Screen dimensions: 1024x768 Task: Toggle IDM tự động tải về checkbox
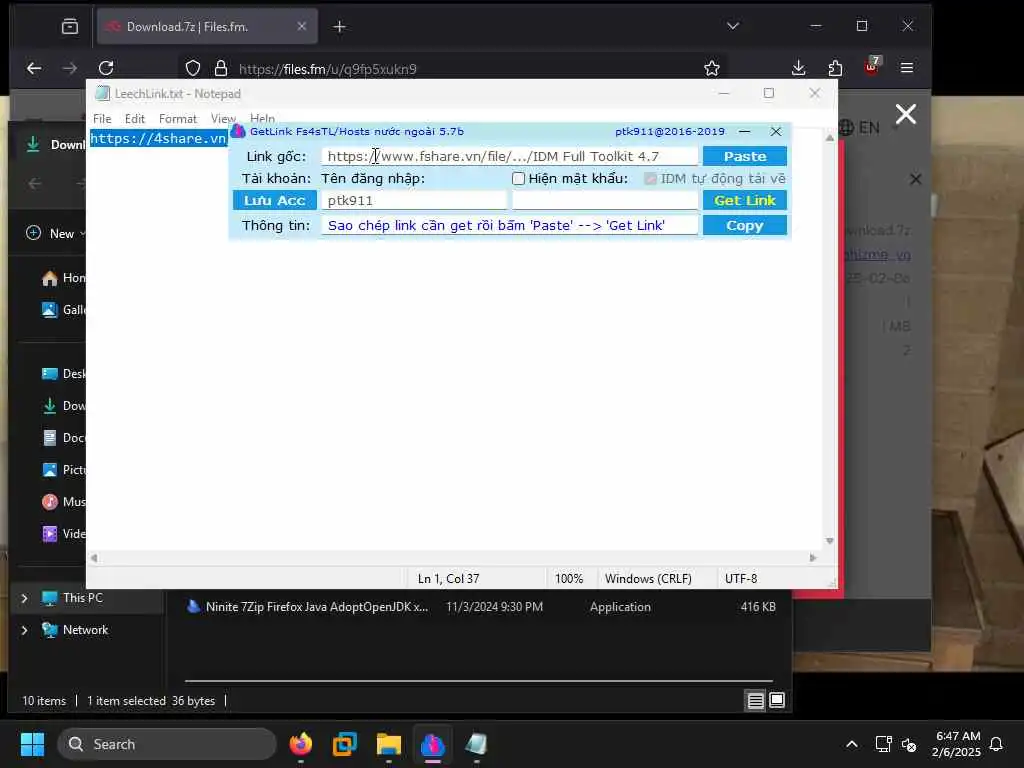click(x=650, y=178)
